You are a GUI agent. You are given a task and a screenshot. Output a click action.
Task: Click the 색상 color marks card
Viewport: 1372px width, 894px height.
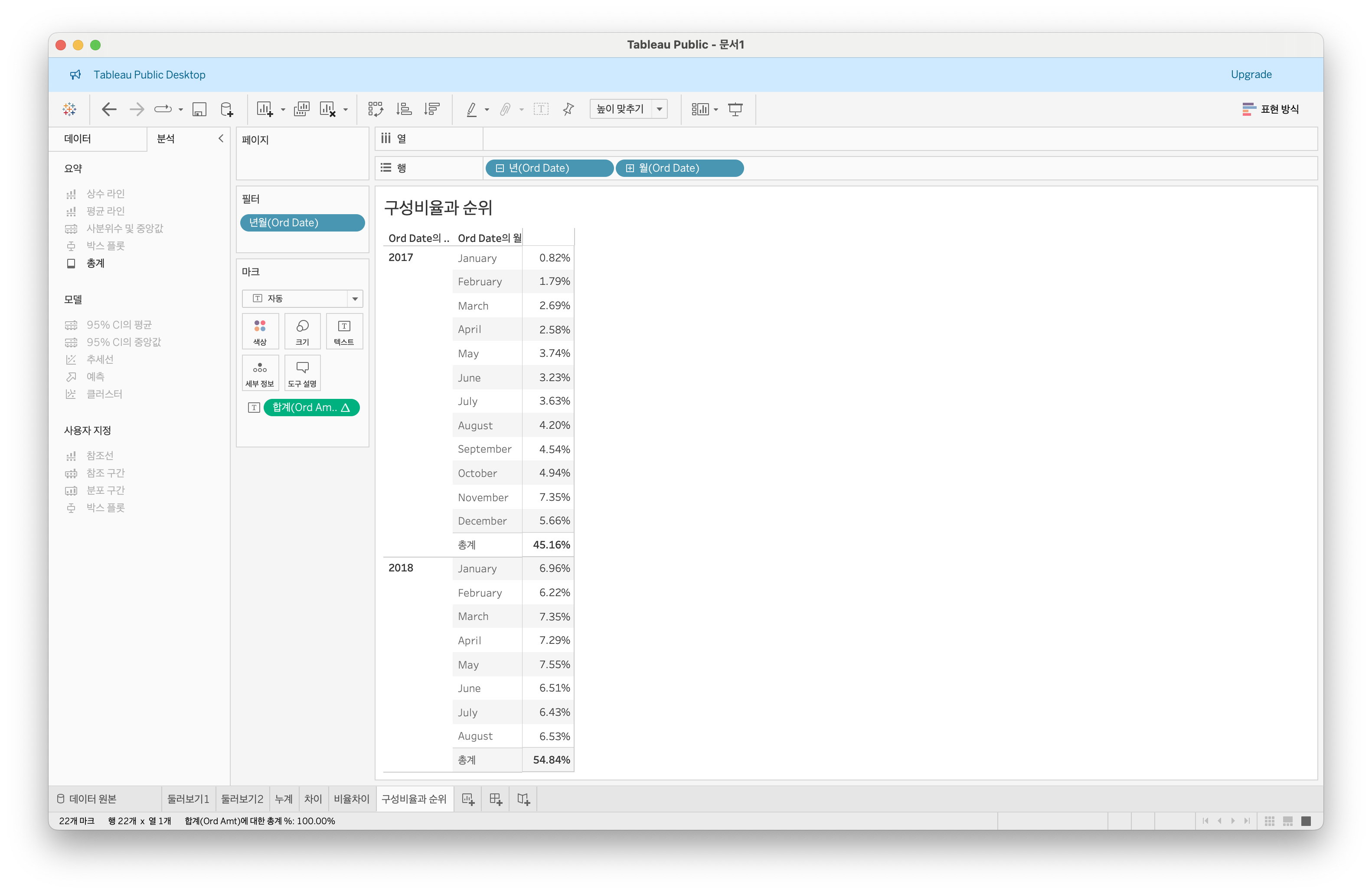click(x=260, y=331)
